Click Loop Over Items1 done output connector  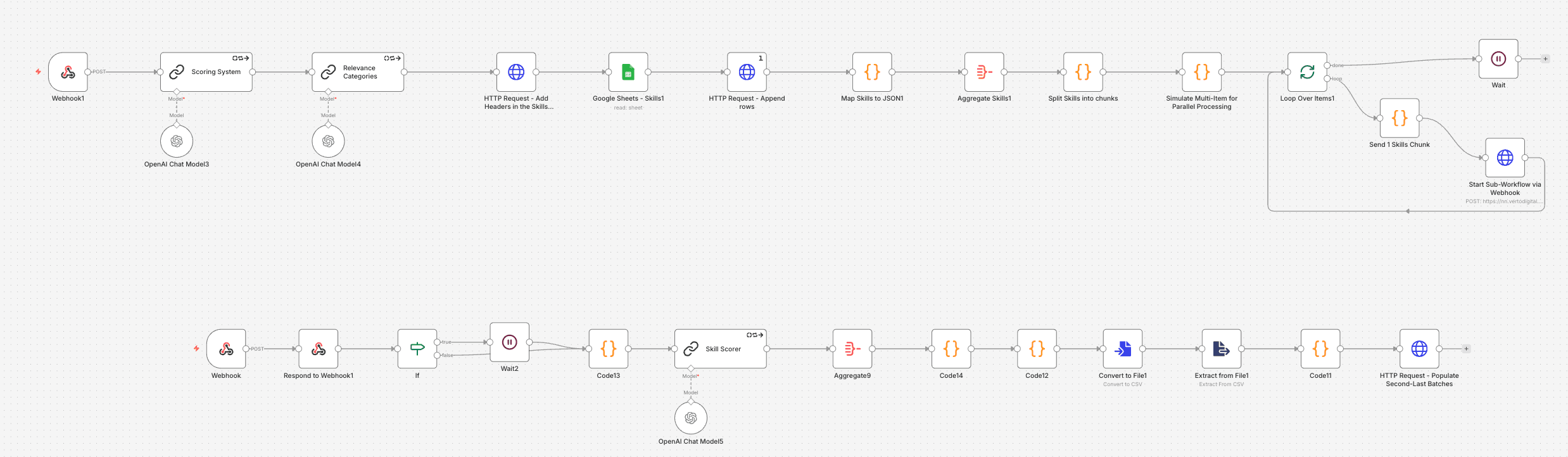[x=1327, y=65]
